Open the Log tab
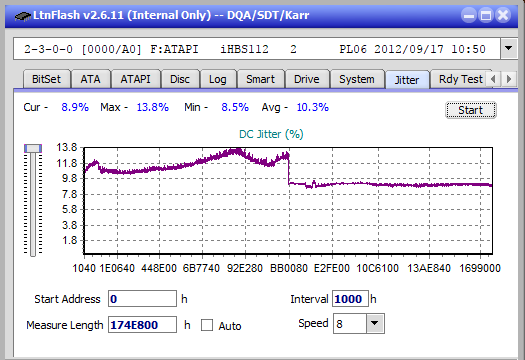This screenshot has width=525, height=360. click(218, 79)
